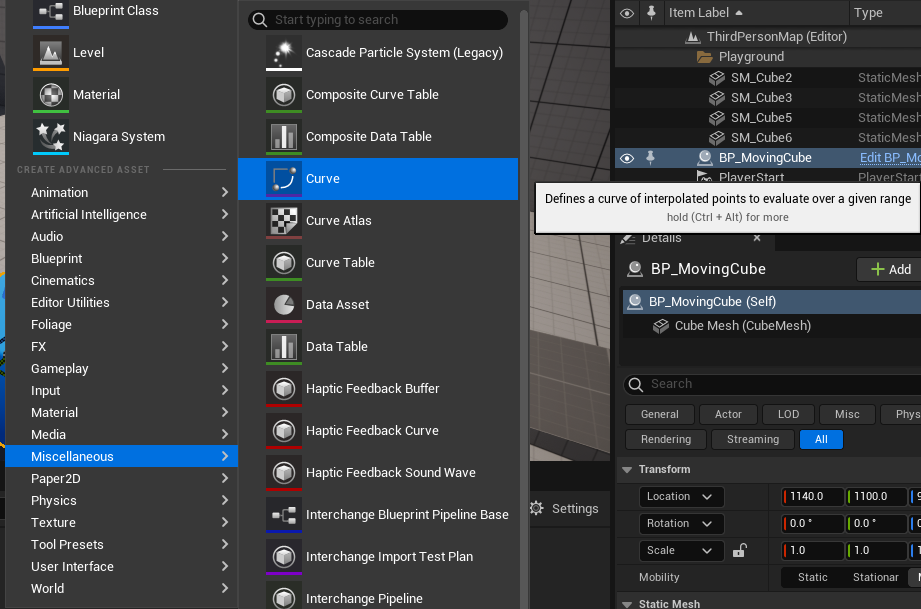
Task: Click the Haptic Feedback Buffer icon
Action: tap(284, 389)
